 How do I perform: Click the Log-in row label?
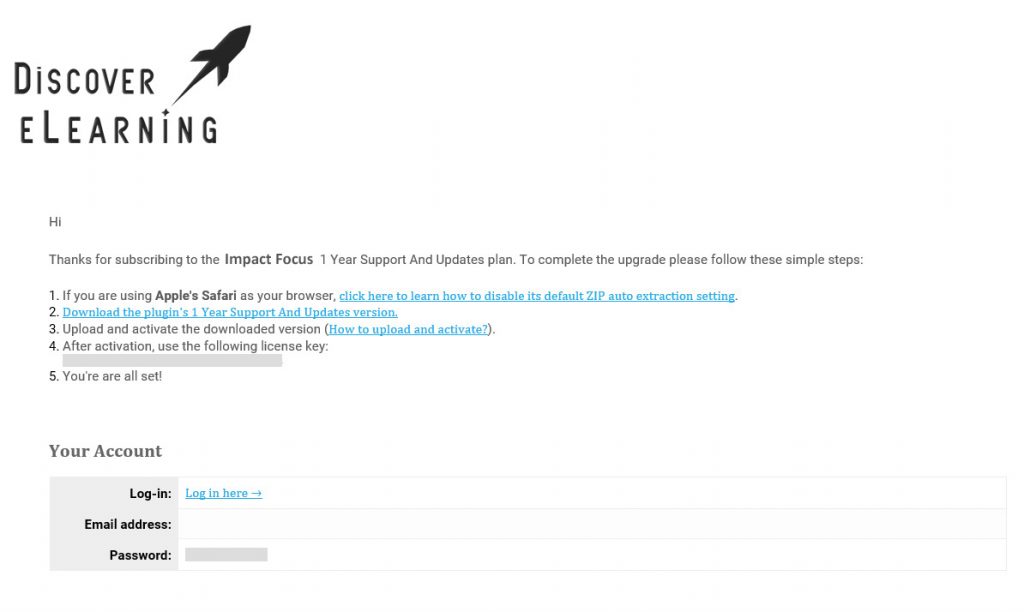point(150,494)
